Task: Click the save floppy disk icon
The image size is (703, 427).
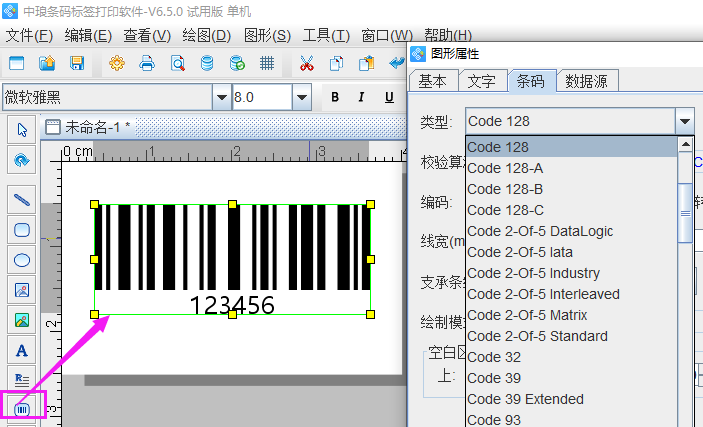Action: point(77,63)
